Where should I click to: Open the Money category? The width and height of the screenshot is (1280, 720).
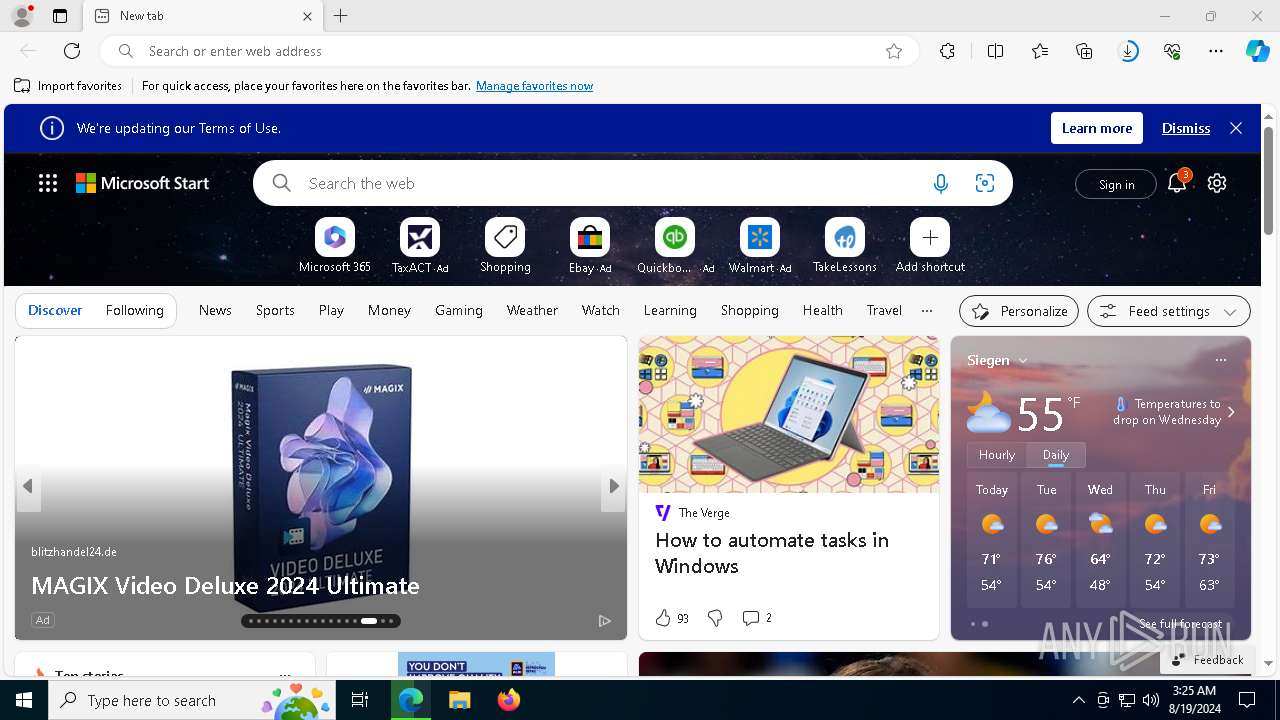pos(389,311)
